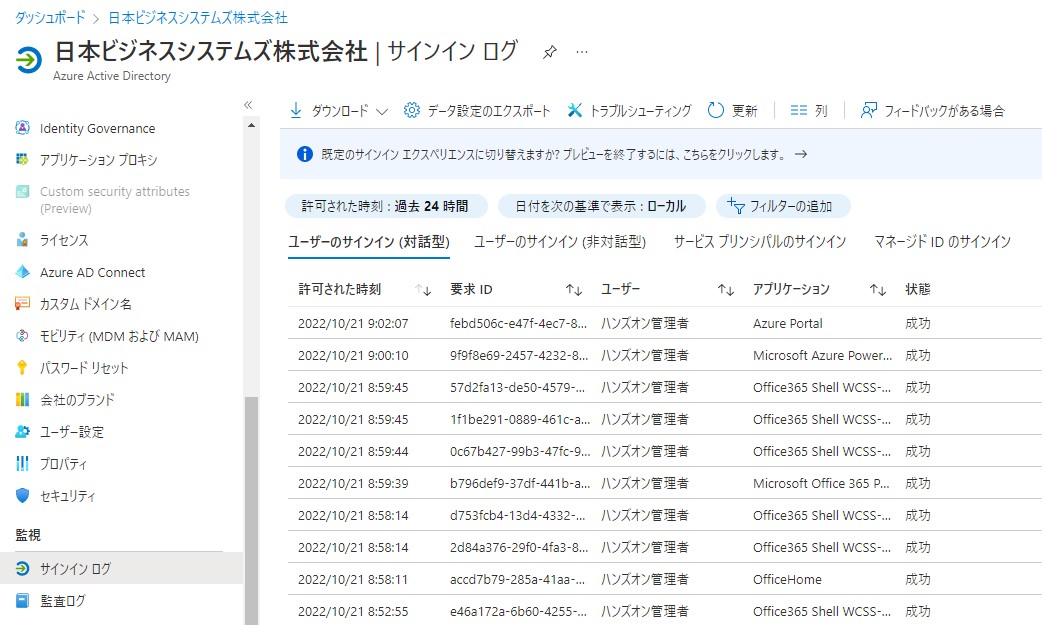
Task: Click request ID 57d2fa13-de50-4579-...
Action: pyautogui.click(x=518, y=388)
